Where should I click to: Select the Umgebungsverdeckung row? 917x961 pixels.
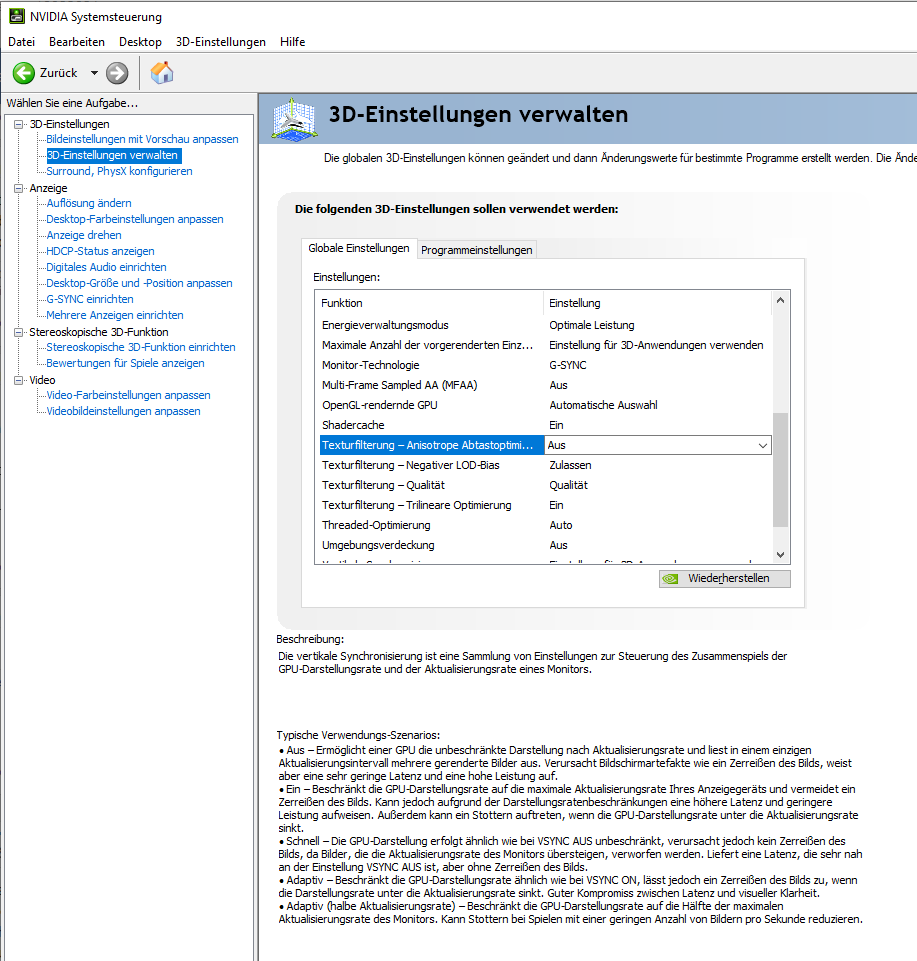545,545
